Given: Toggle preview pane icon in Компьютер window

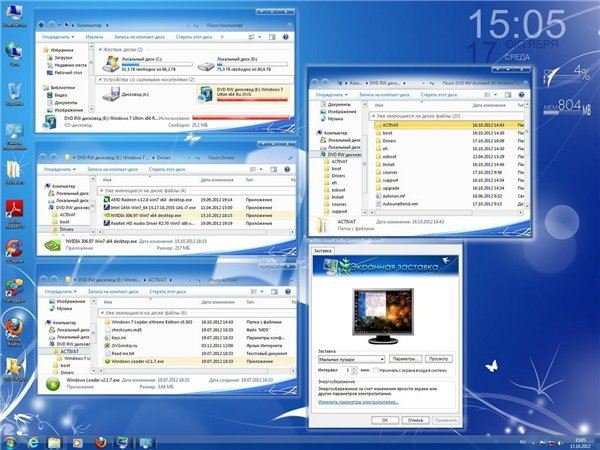Looking at the screenshot, I should click(x=272, y=37).
